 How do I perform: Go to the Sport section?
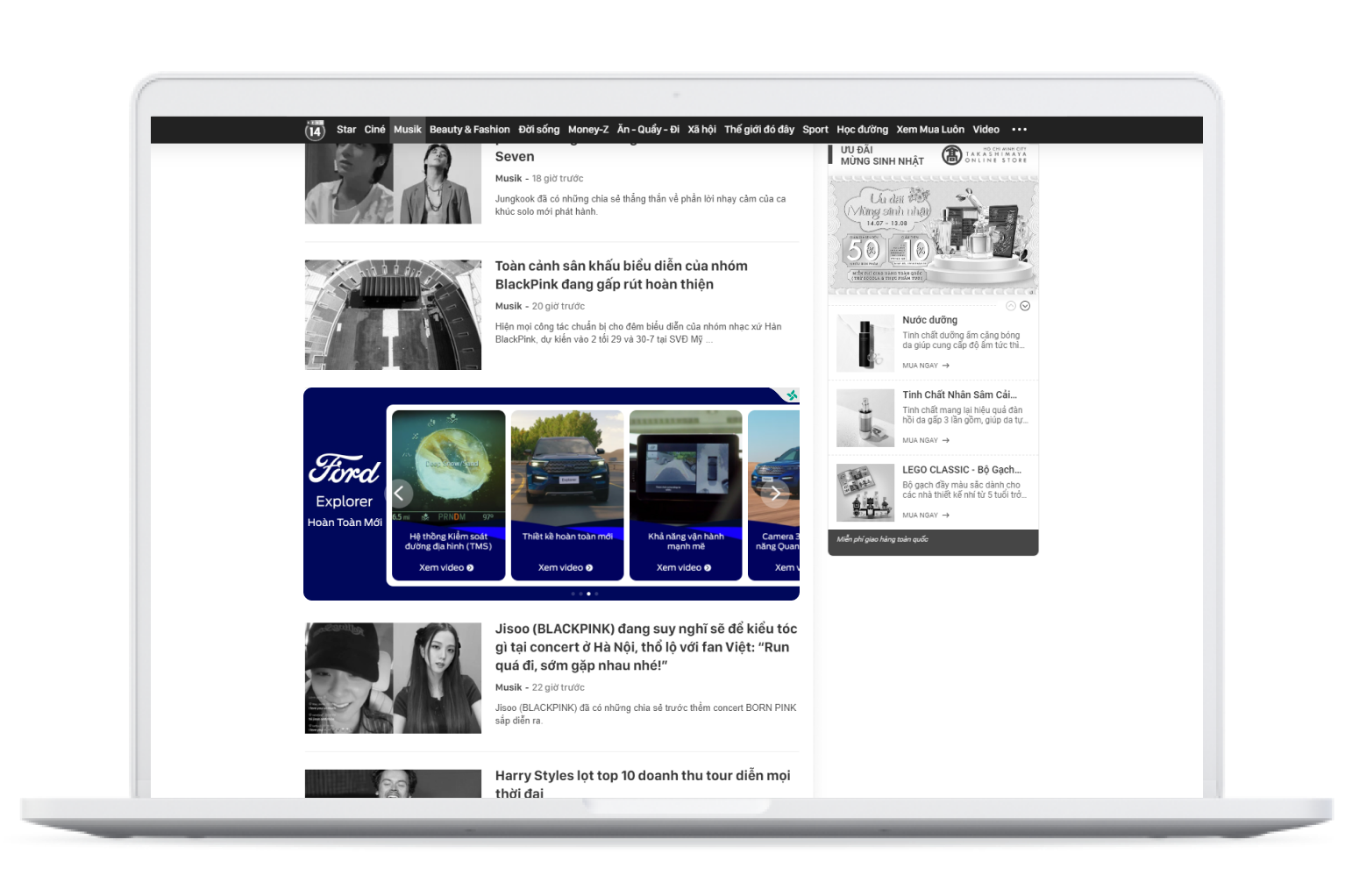[x=815, y=130]
